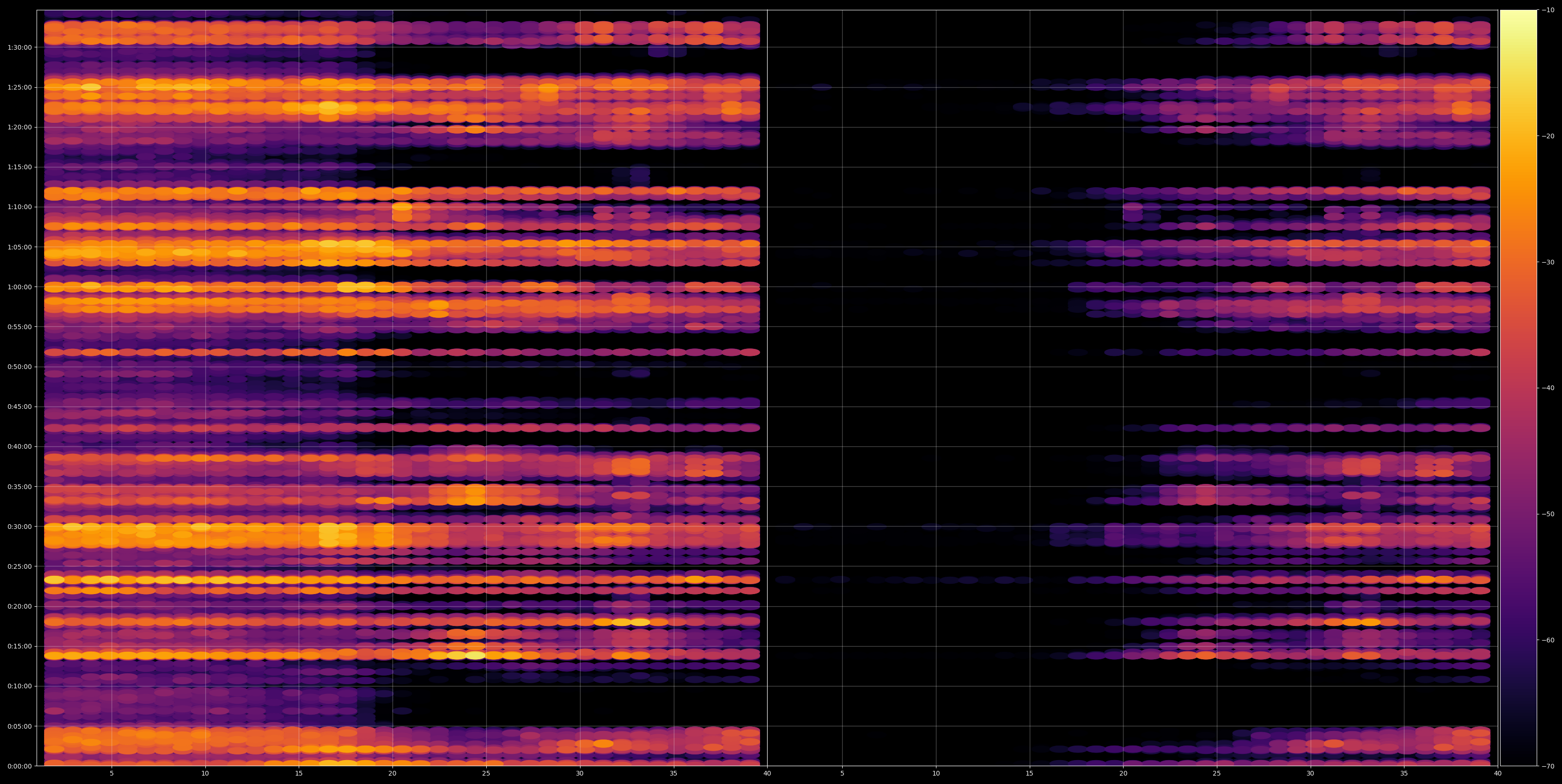Click the "0:40:00" time label
Image resolution: width=1562 pixels, height=784 pixels.
tap(19, 447)
